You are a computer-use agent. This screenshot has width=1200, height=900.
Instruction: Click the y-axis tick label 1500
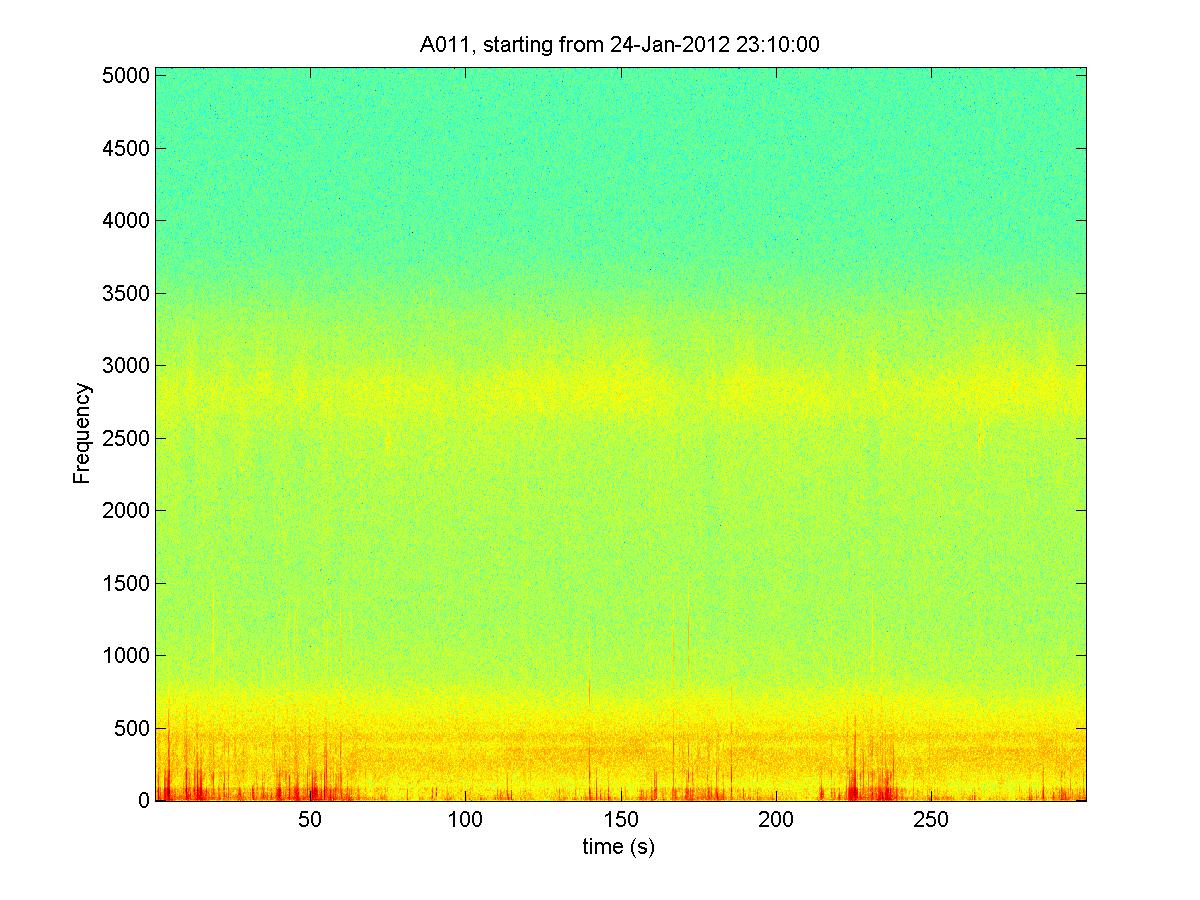tap(126, 584)
